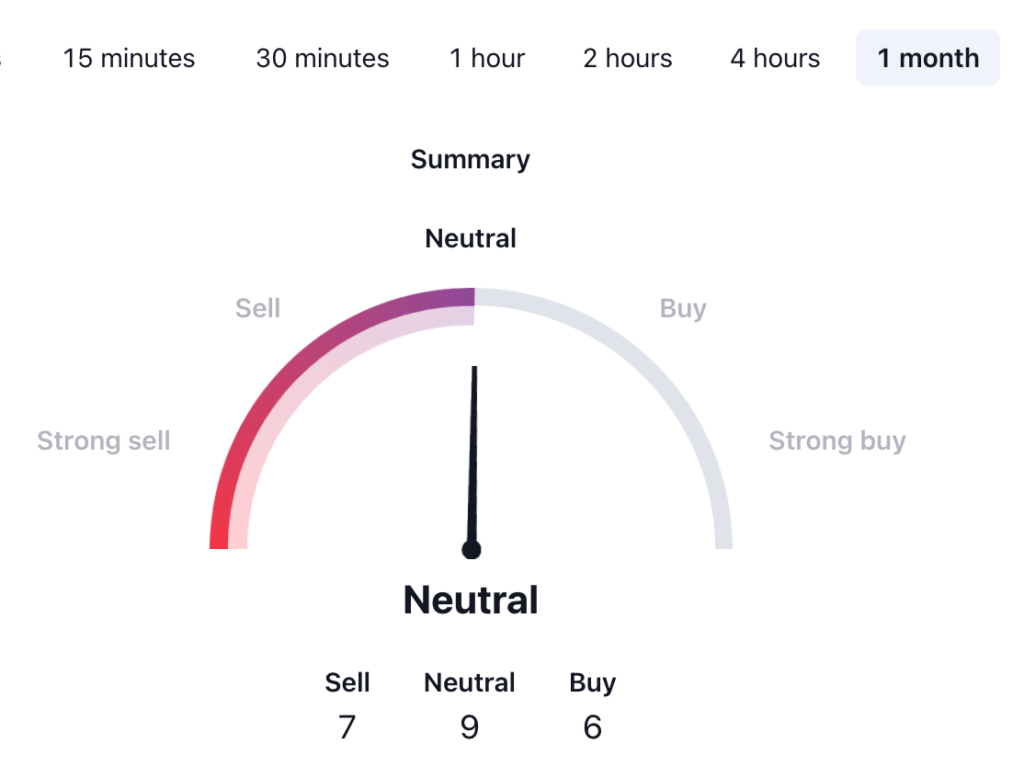Screen dimensions: 1024x767
Task: Click the small Neutral label above the gauge
Action: tap(470, 239)
